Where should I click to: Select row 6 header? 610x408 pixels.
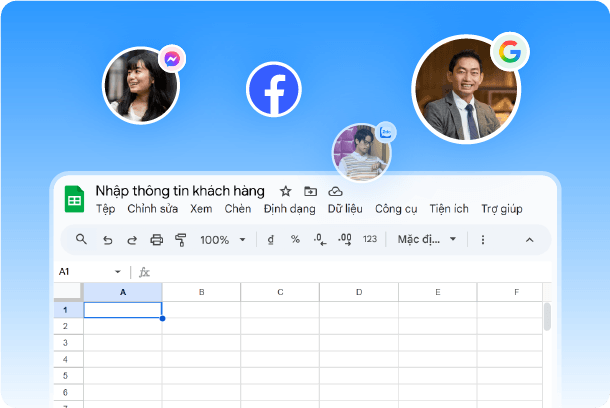click(68, 392)
